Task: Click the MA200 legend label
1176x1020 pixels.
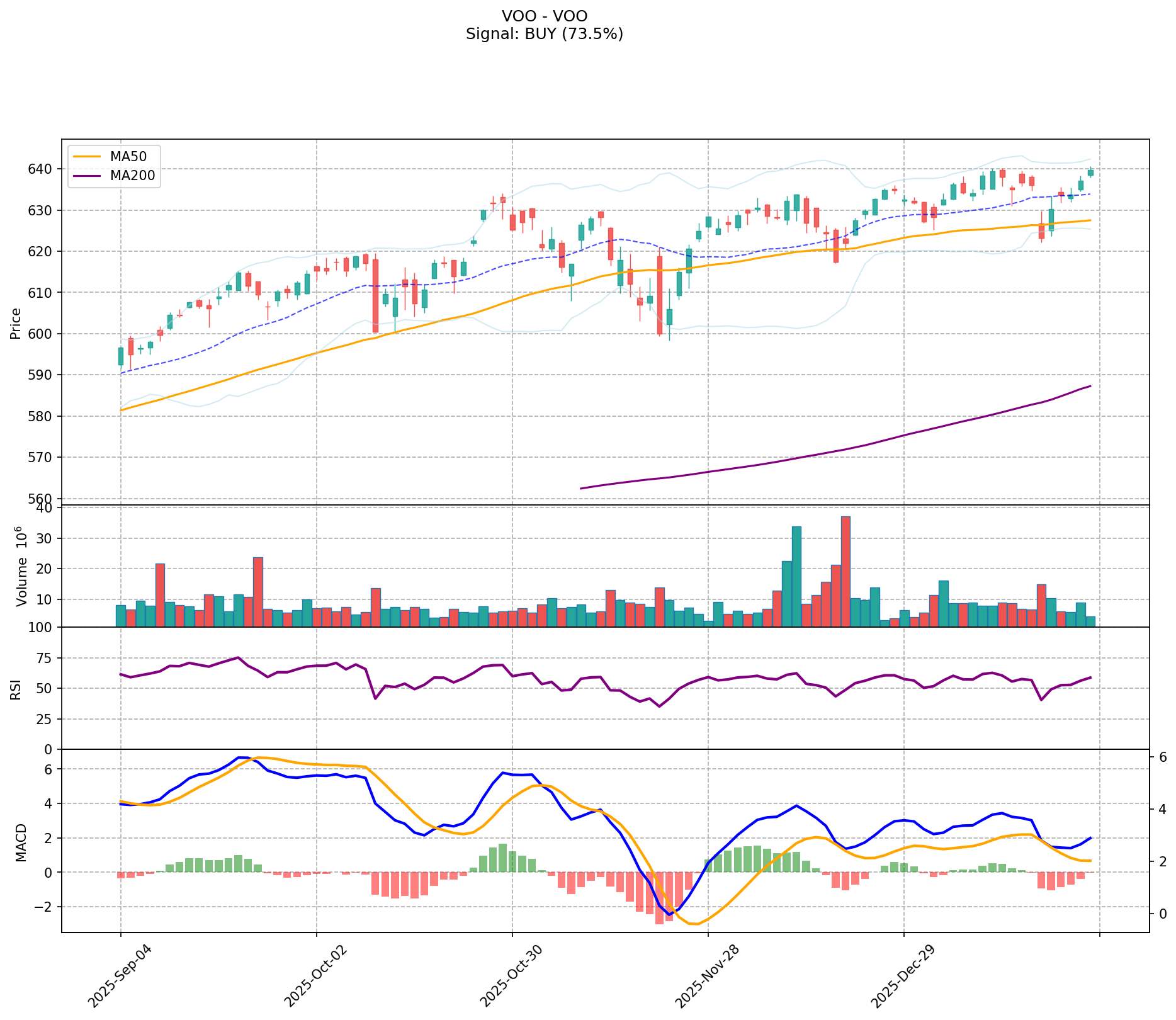Action: click(132, 176)
